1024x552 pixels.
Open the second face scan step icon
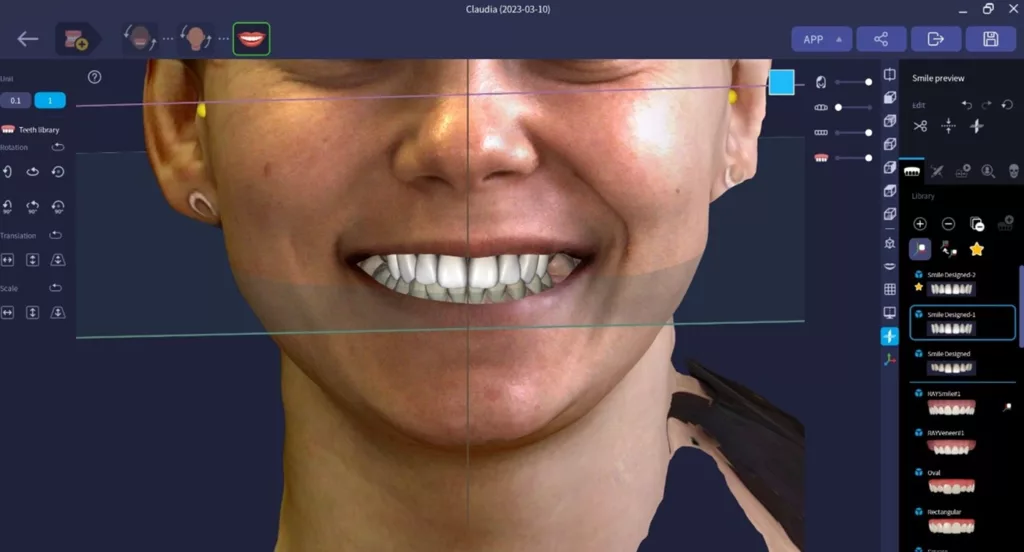[195, 39]
